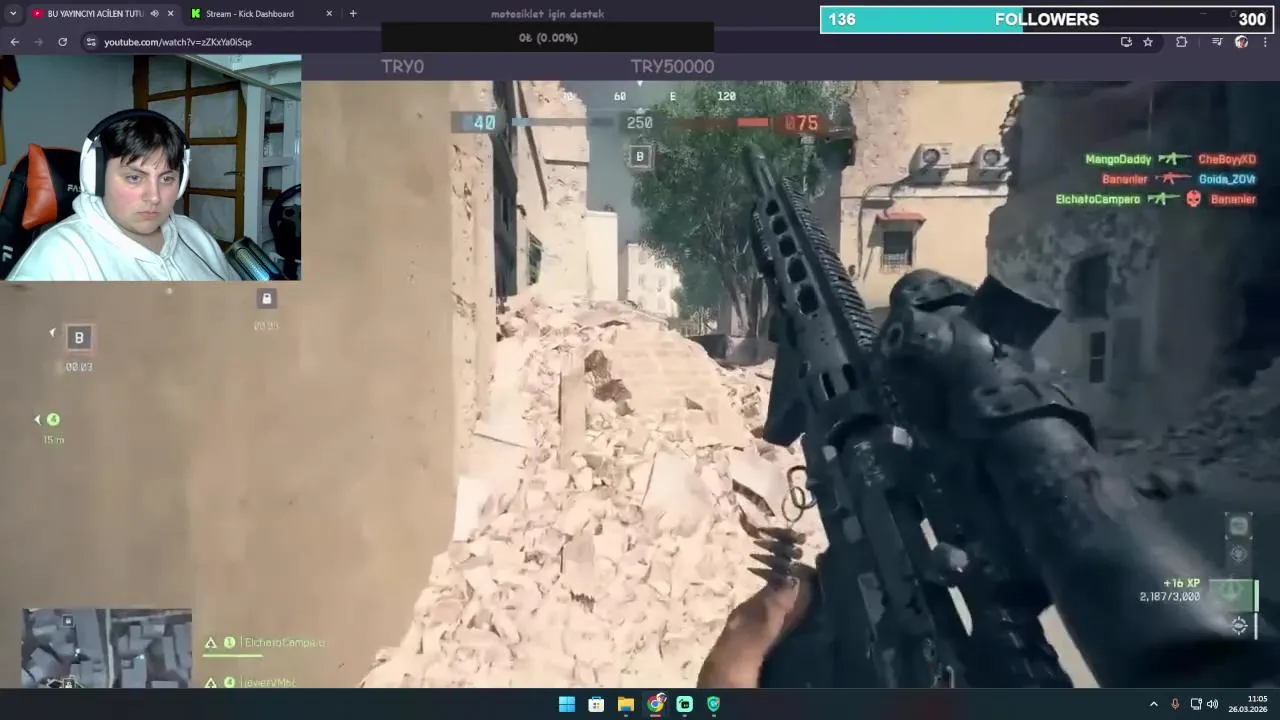Close the YouTube browser tab
This screenshot has width=1280, height=720.
click(x=170, y=14)
